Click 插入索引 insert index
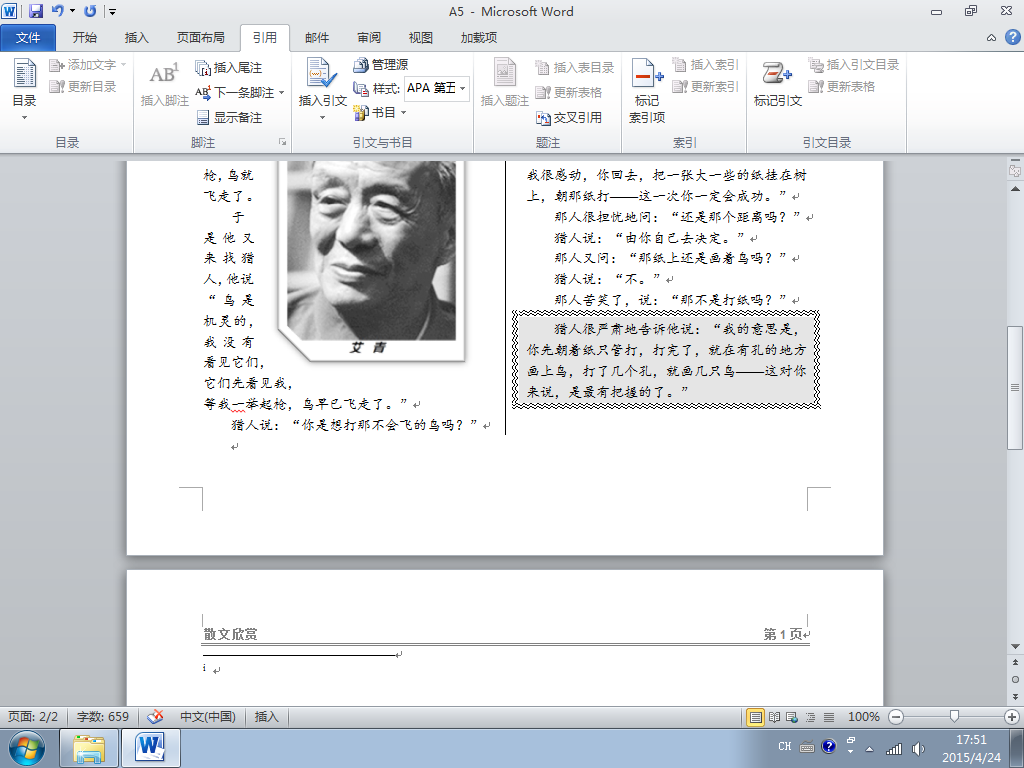Screen dimensions: 1024x768 pos(705,64)
